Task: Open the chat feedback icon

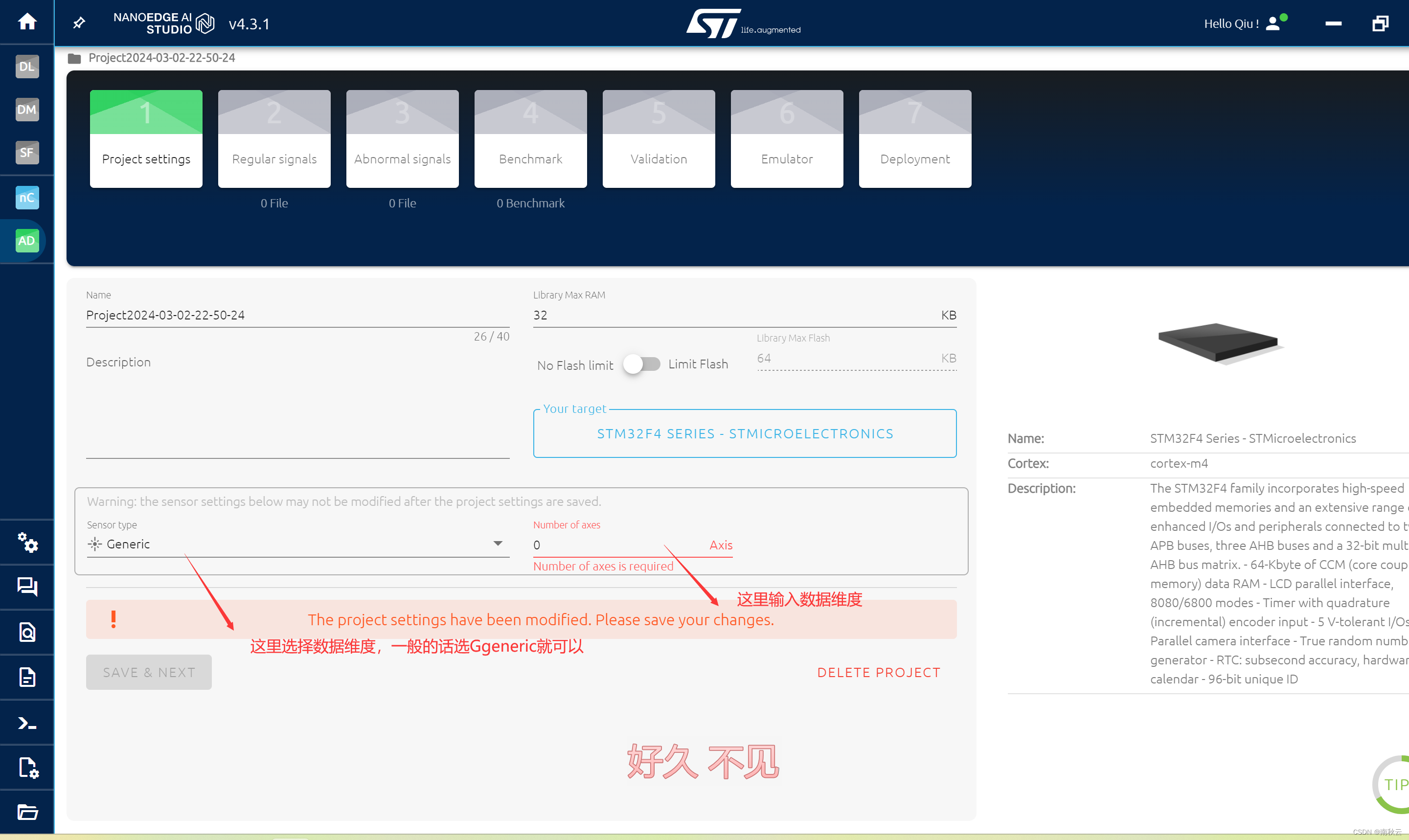Action: tap(26, 587)
